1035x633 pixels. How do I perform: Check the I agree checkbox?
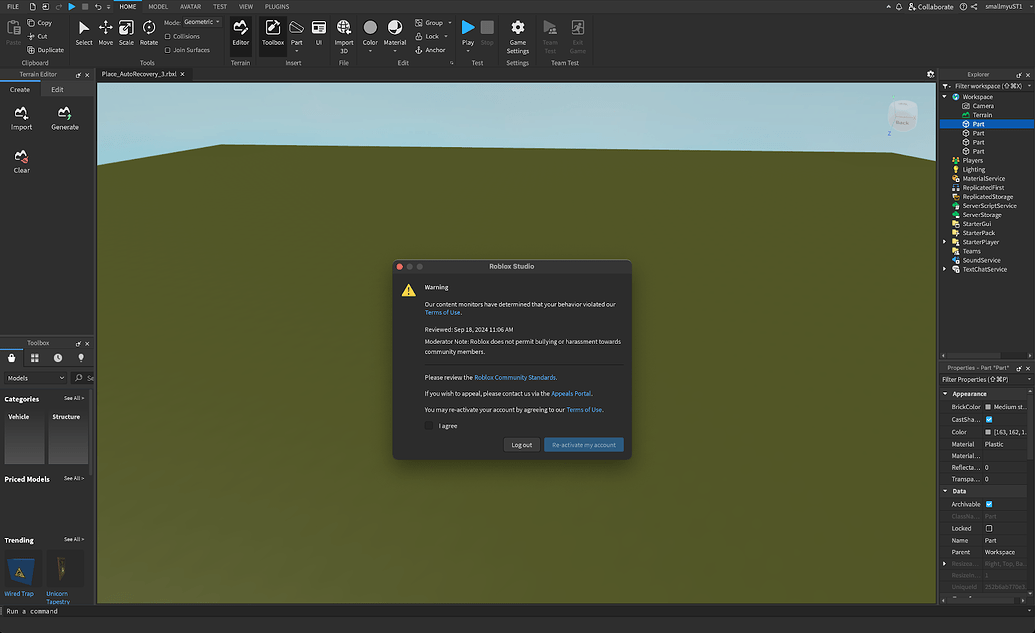(x=429, y=425)
